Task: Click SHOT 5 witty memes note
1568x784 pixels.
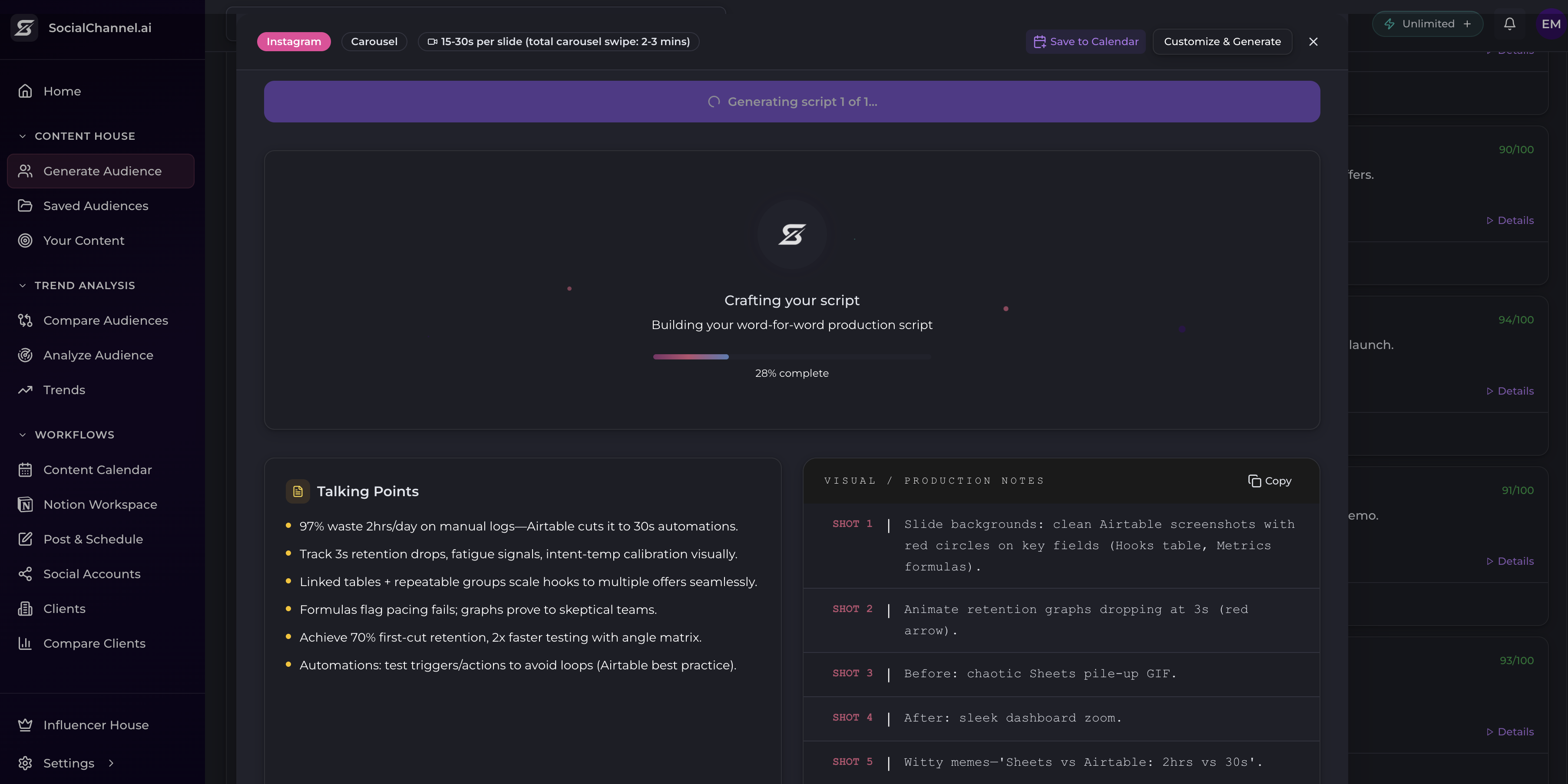Action: pyautogui.click(x=1061, y=762)
